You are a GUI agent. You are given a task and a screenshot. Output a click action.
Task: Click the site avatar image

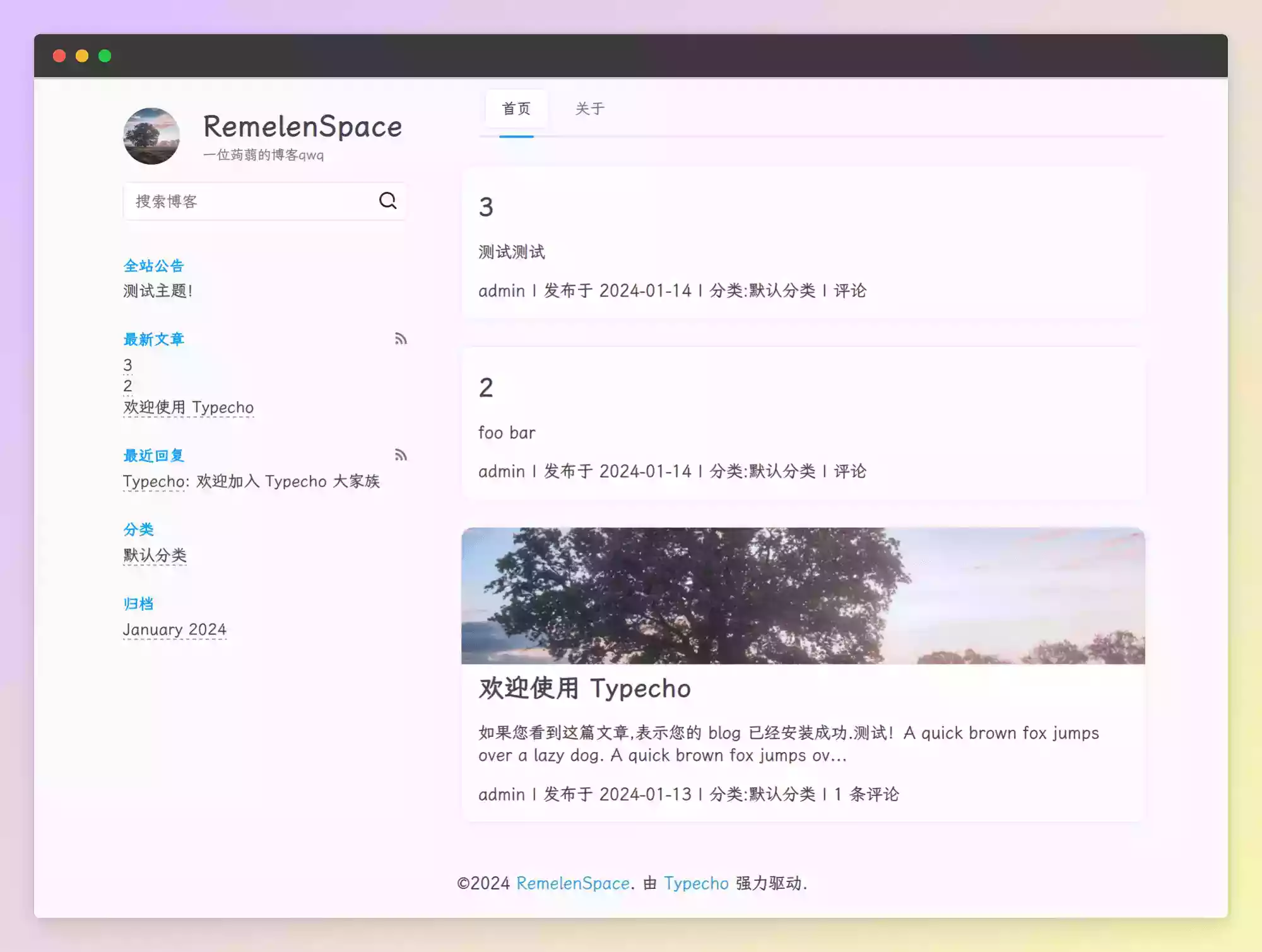pyautogui.click(x=151, y=136)
